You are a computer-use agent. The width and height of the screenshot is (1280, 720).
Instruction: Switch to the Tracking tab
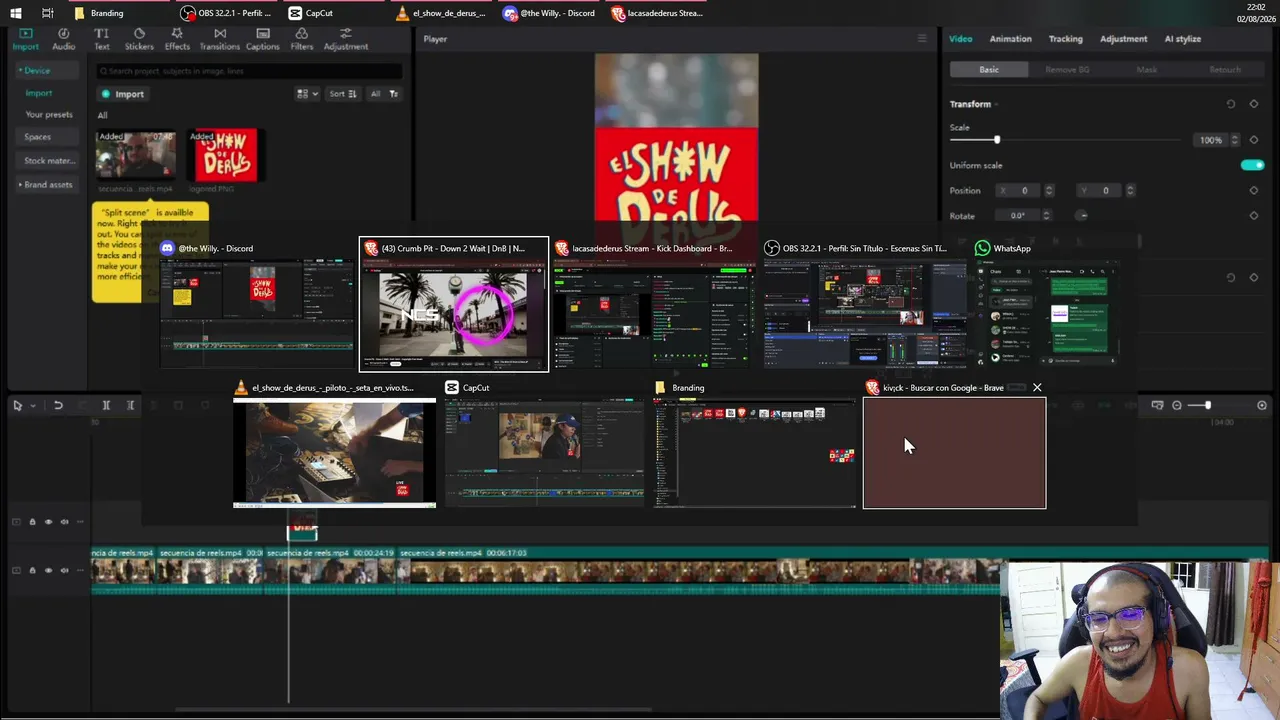pyautogui.click(x=1065, y=39)
